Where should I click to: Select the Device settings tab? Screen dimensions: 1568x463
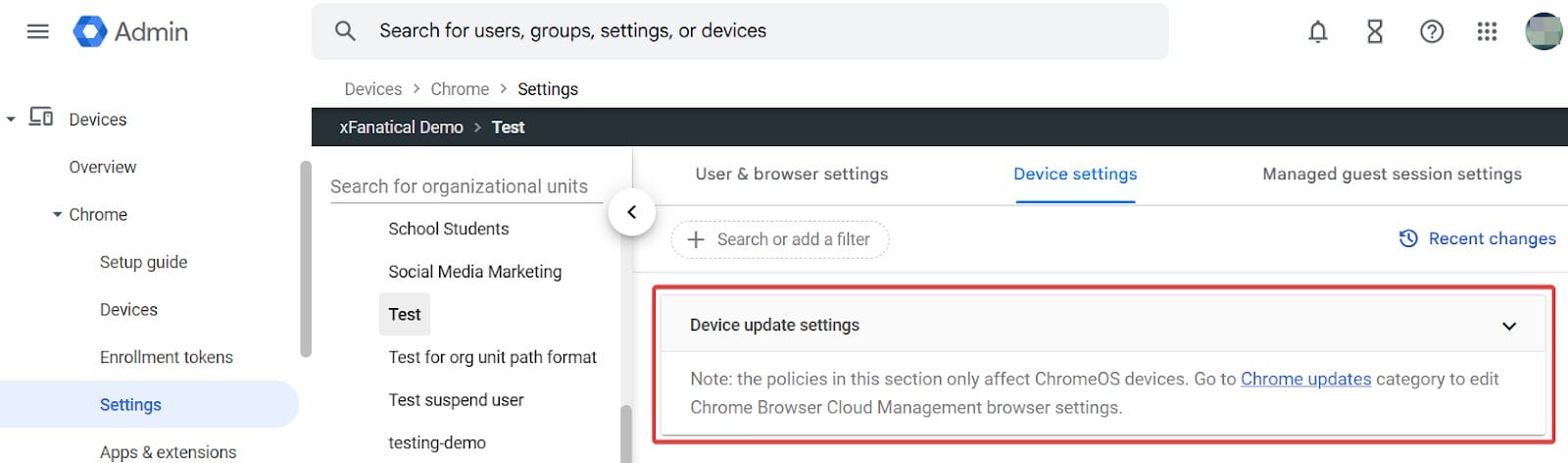(1075, 174)
